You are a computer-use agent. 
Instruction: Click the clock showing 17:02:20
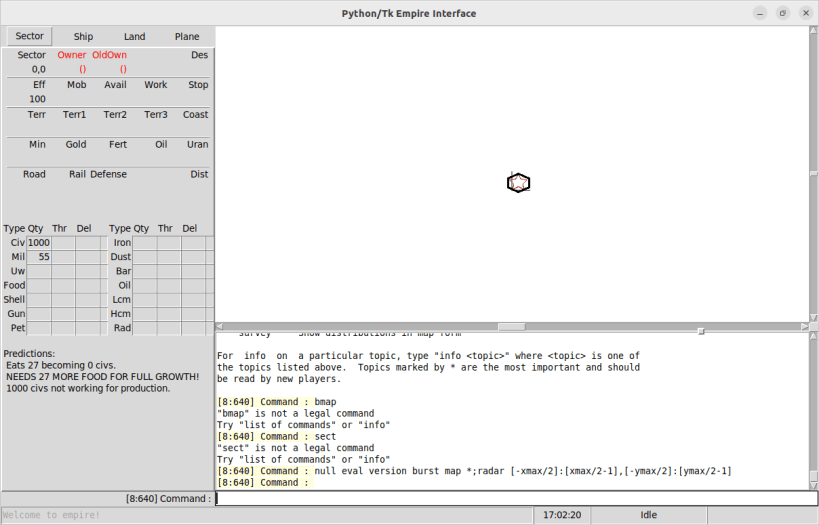point(562,515)
